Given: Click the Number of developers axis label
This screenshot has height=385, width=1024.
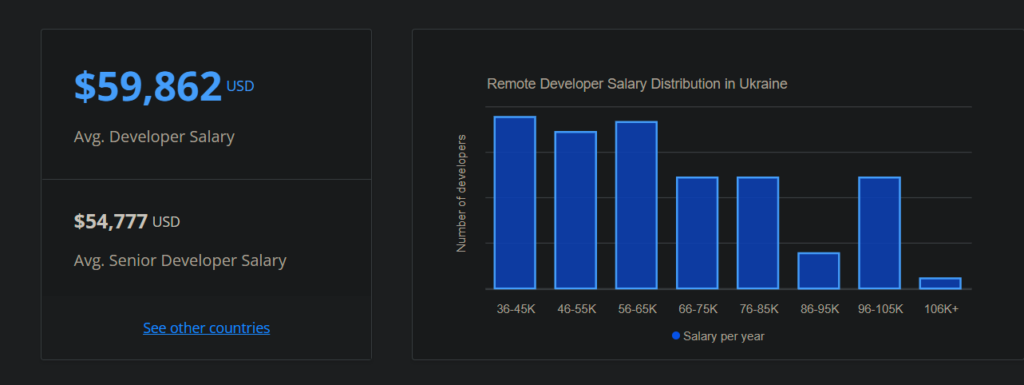Looking at the screenshot, I should (x=461, y=193).
